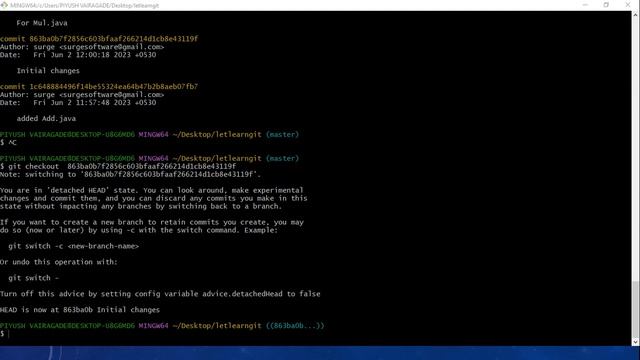The height and width of the screenshot is (360, 640).
Task: Click the date line 'Fri Jun 2 11:57:48 2023'
Action: pos(78,102)
